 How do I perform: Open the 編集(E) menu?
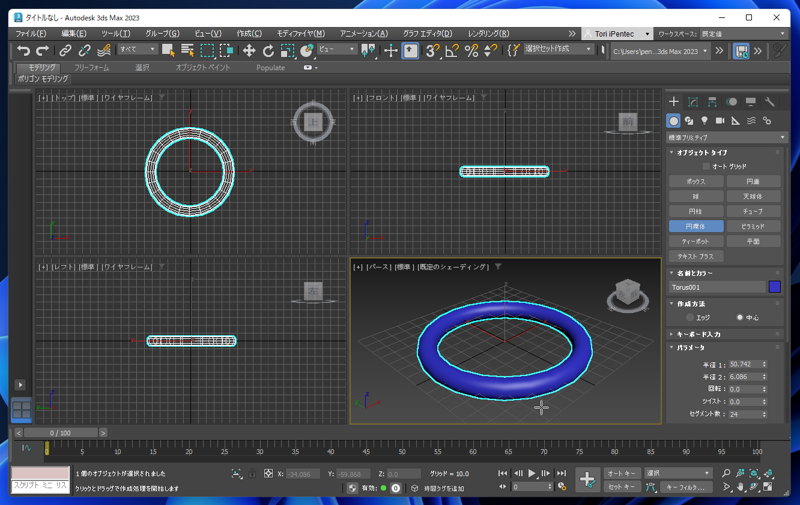74,34
